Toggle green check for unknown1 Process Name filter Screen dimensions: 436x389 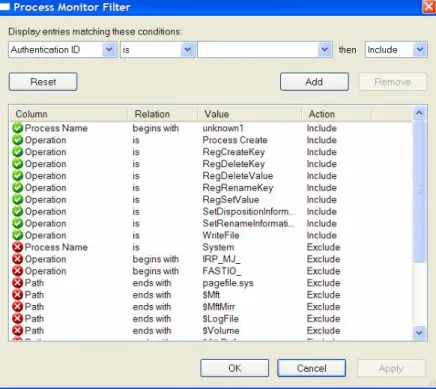[x=17, y=128]
